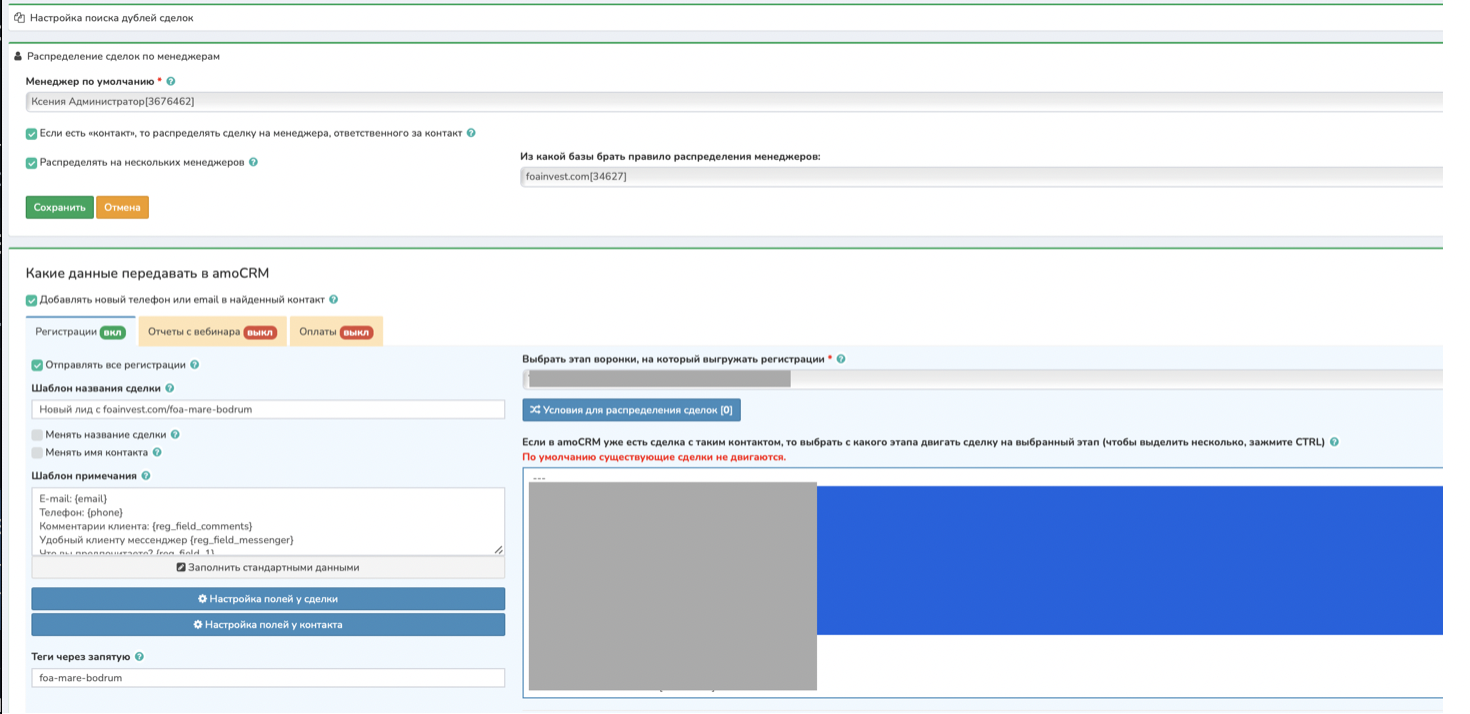The image size is (1470, 714).
Task: Enable 'Менять название сделки' checkbox
Action: pos(37,435)
